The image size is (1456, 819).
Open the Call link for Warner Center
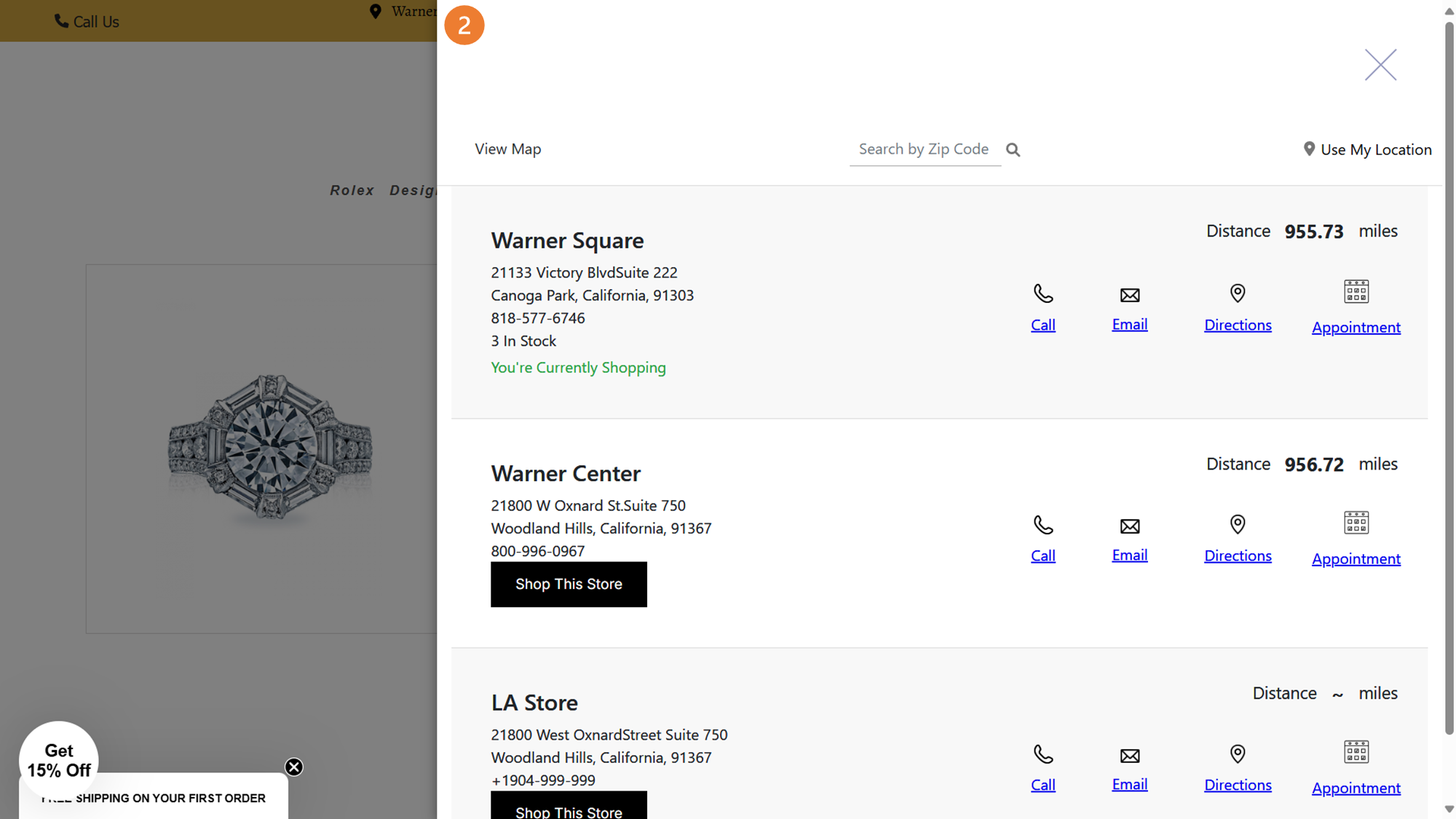(1042, 555)
